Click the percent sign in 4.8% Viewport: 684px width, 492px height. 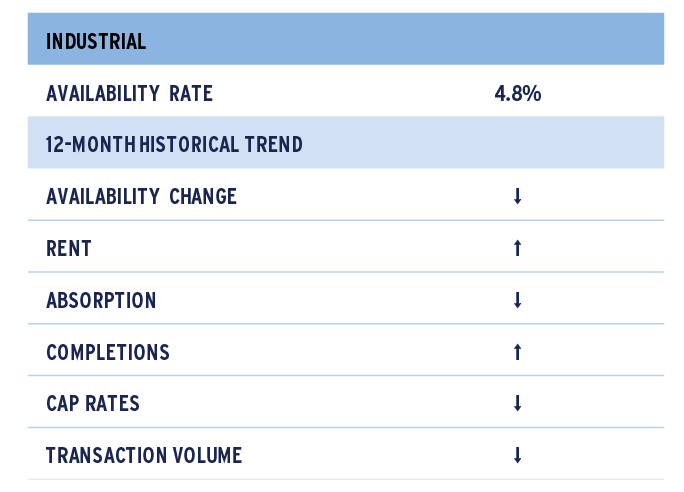(x=531, y=93)
